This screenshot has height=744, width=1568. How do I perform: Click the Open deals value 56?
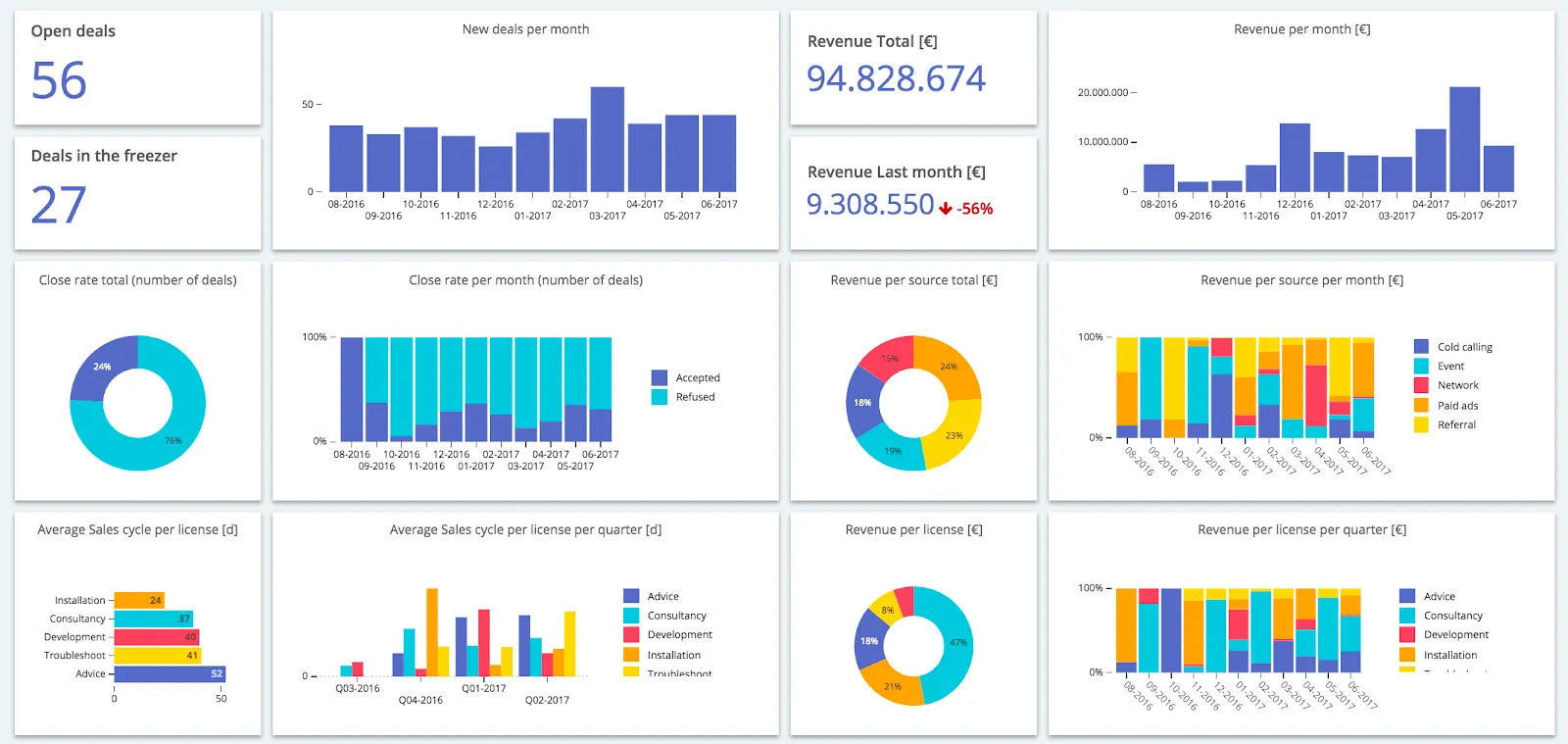(59, 80)
